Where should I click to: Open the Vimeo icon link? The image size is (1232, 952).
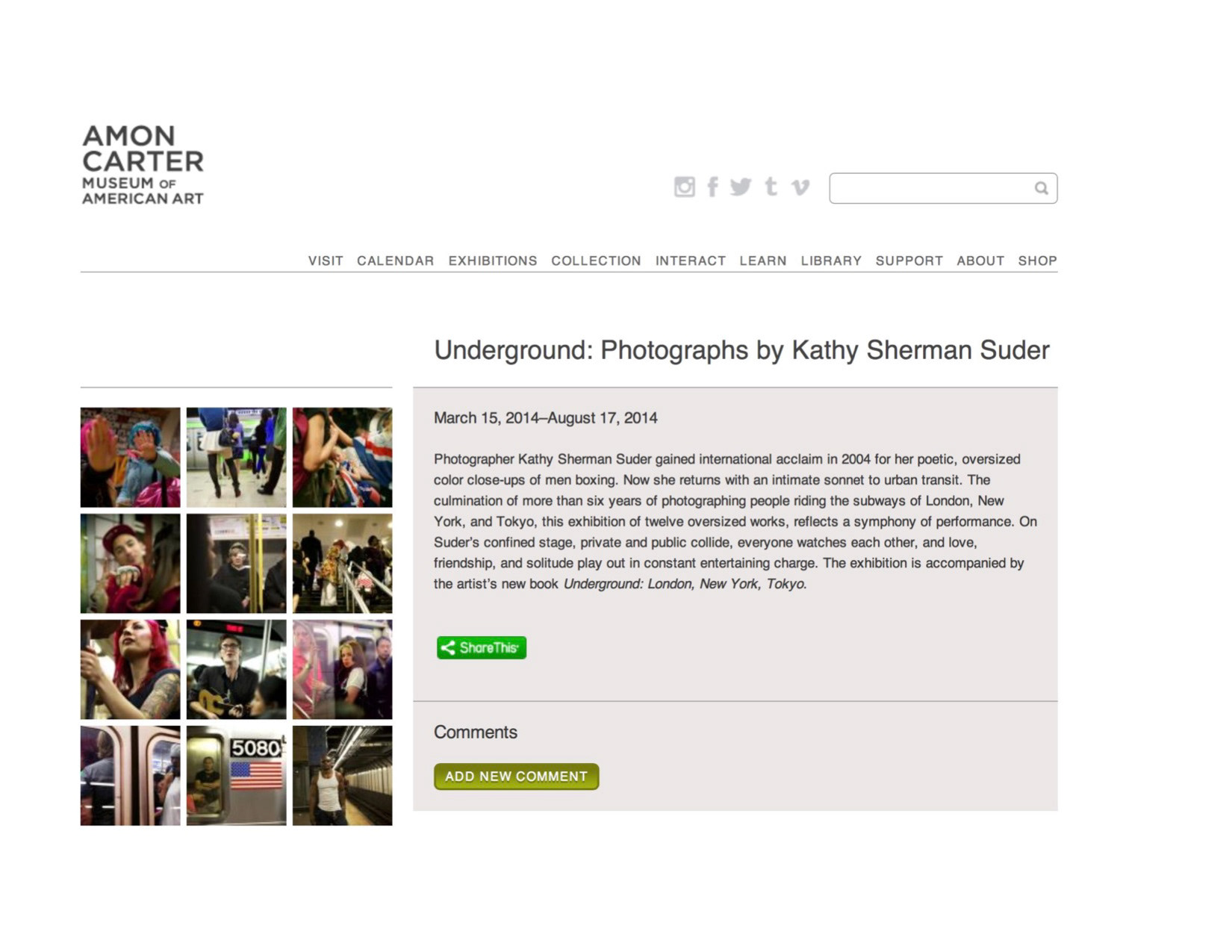(800, 187)
